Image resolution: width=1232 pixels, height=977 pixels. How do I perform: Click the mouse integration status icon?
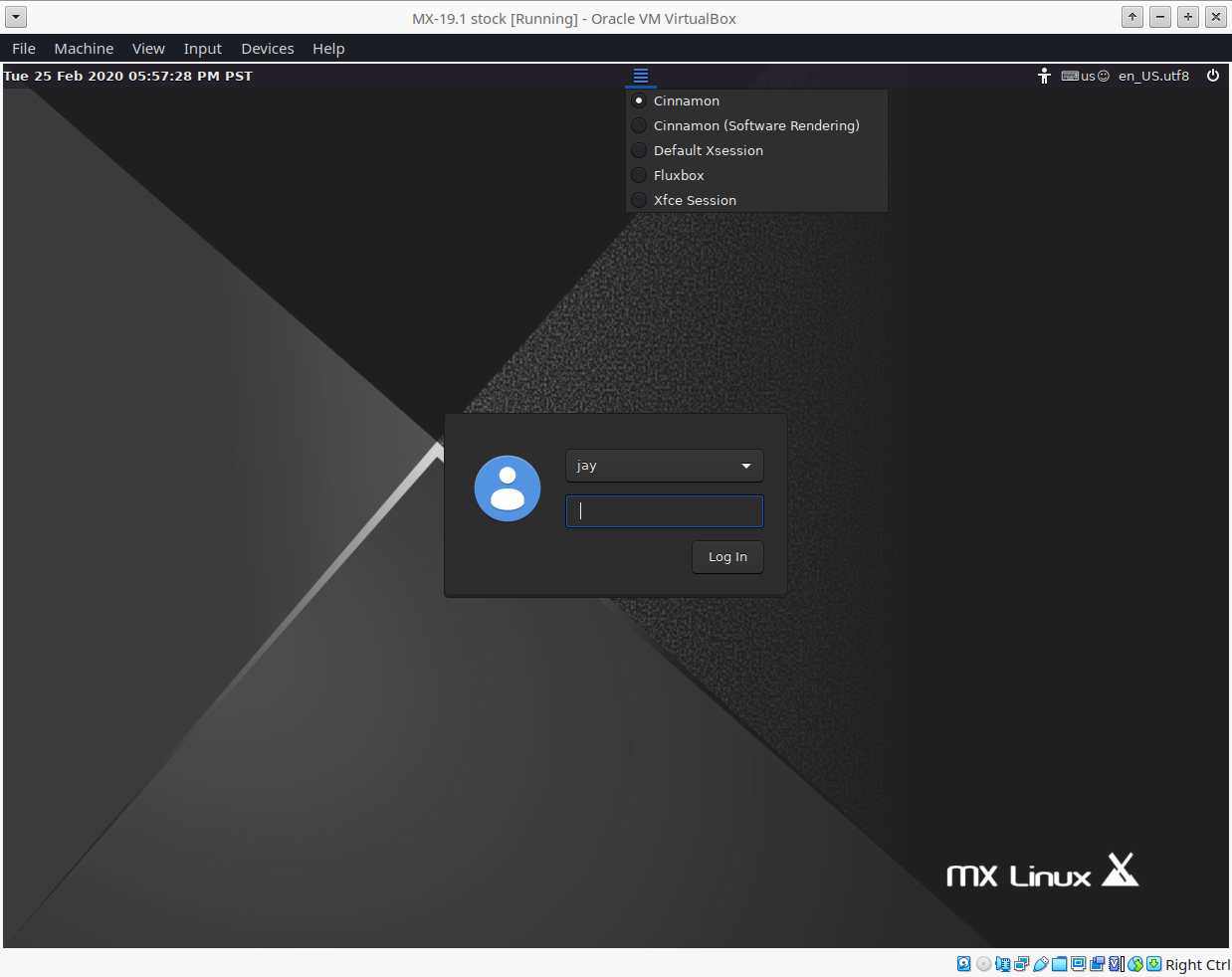click(1135, 964)
